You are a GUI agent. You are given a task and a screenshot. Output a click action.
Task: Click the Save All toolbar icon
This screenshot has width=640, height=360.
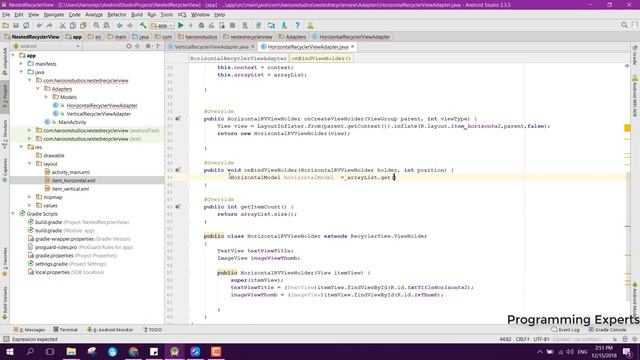pyautogui.click(x=16, y=25)
